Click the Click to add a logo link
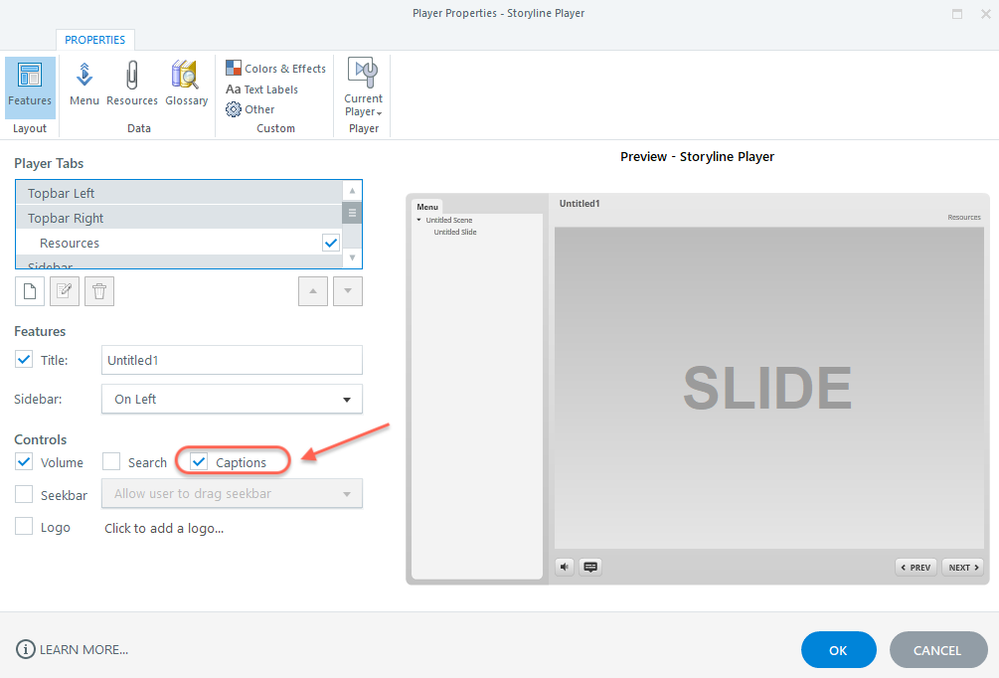Screen dimensions: 999x678 click(164, 528)
